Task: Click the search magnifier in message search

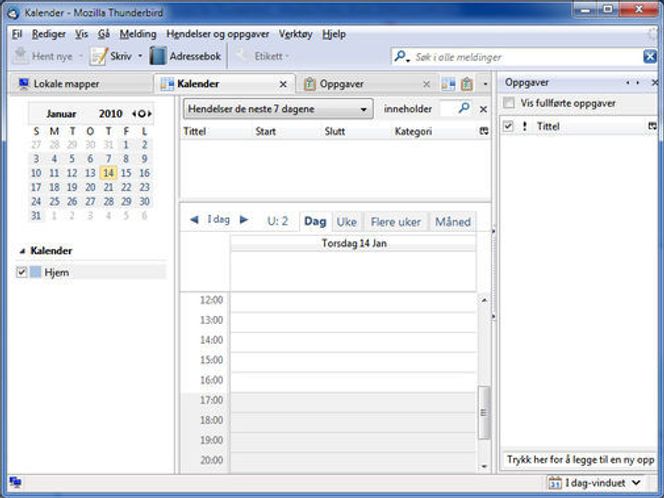Action: point(400,55)
